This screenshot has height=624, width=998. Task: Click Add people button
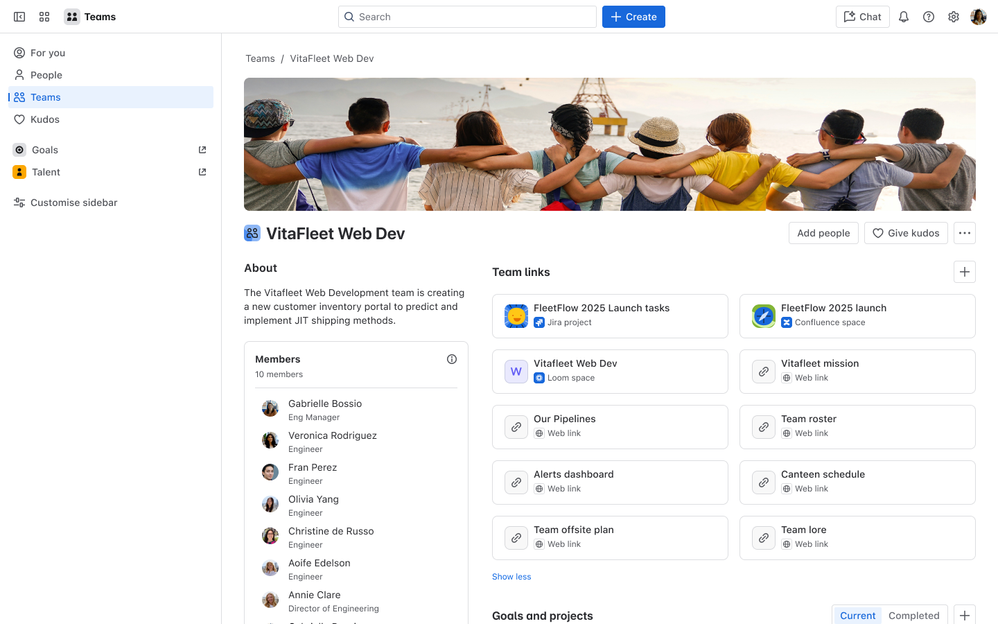(824, 233)
